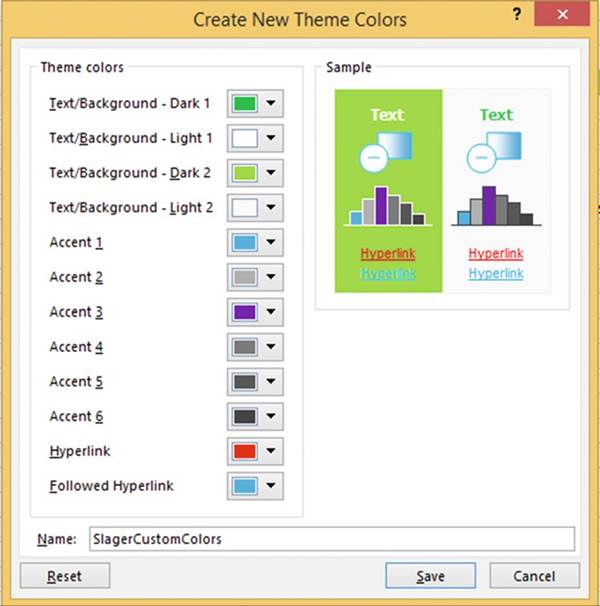The height and width of the screenshot is (606, 600).
Task: Select the light gray Accent 2 swatch
Action: 245,277
